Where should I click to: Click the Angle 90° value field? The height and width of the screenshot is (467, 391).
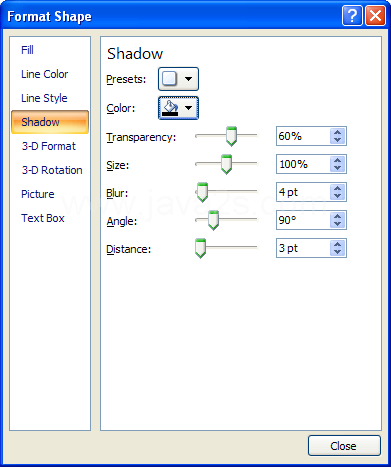[303, 220]
